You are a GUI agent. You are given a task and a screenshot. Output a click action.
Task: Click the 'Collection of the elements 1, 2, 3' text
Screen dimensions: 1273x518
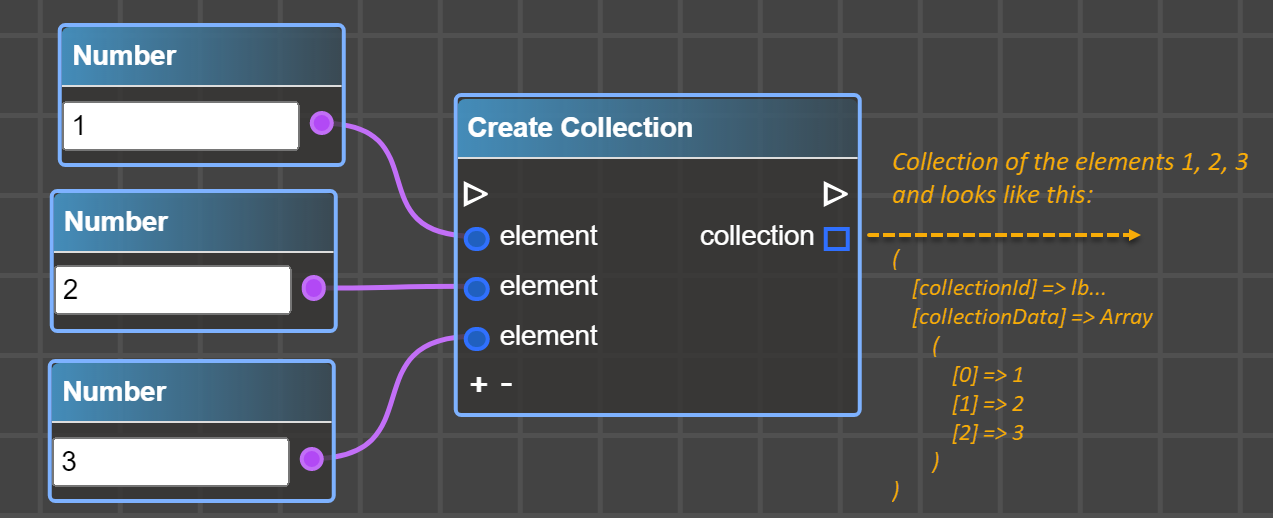point(1070,162)
